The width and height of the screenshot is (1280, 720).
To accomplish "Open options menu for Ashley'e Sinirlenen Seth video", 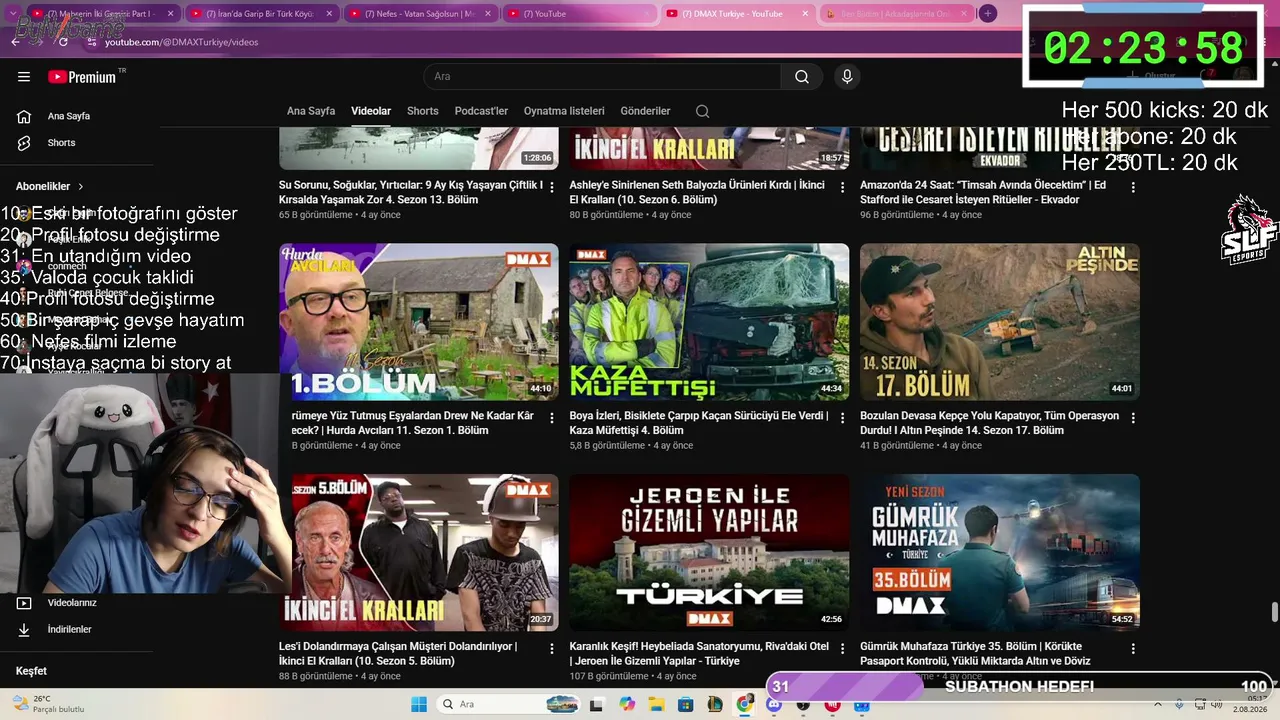I will tap(842, 187).
